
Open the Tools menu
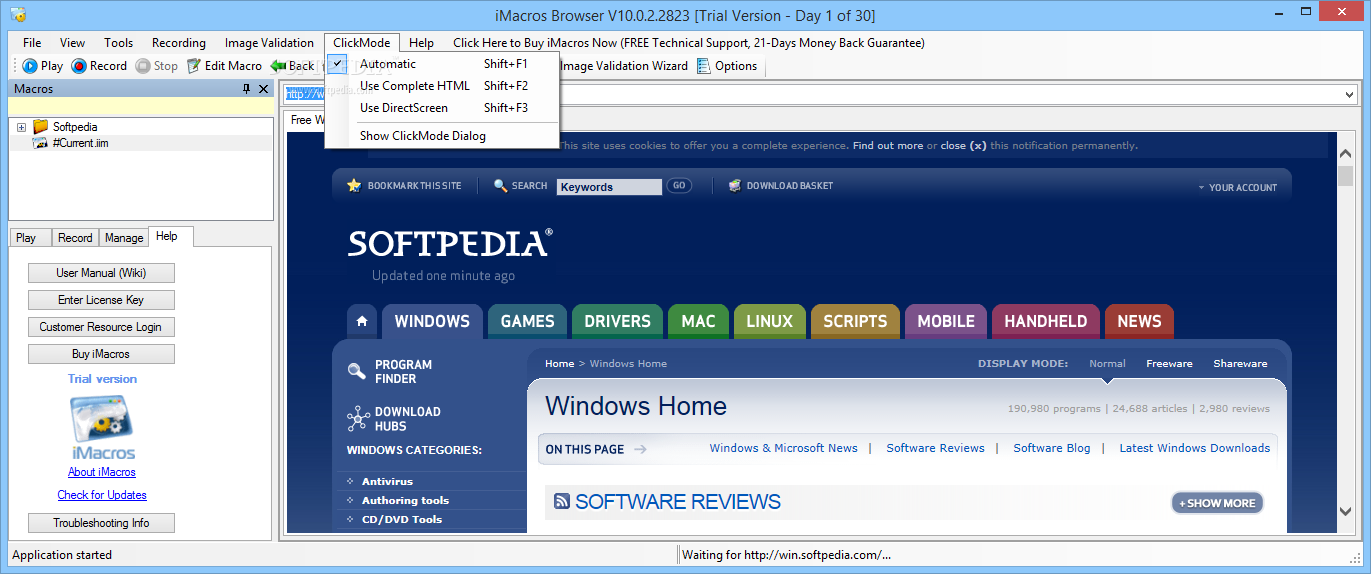coord(118,43)
